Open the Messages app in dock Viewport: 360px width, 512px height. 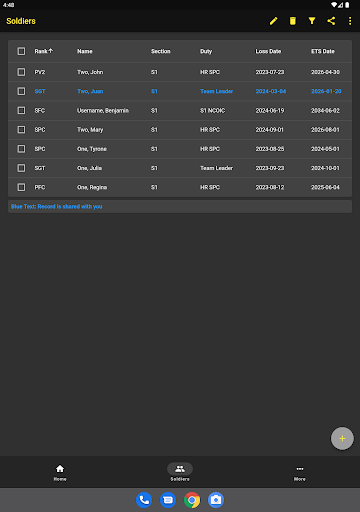pyautogui.click(x=168, y=500)
